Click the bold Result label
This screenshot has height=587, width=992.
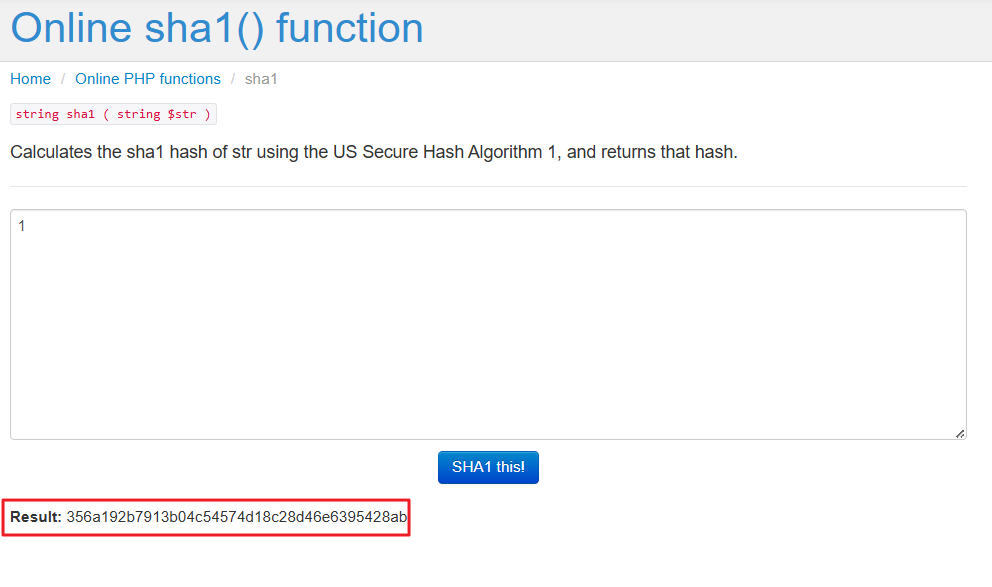coord(36,517)
